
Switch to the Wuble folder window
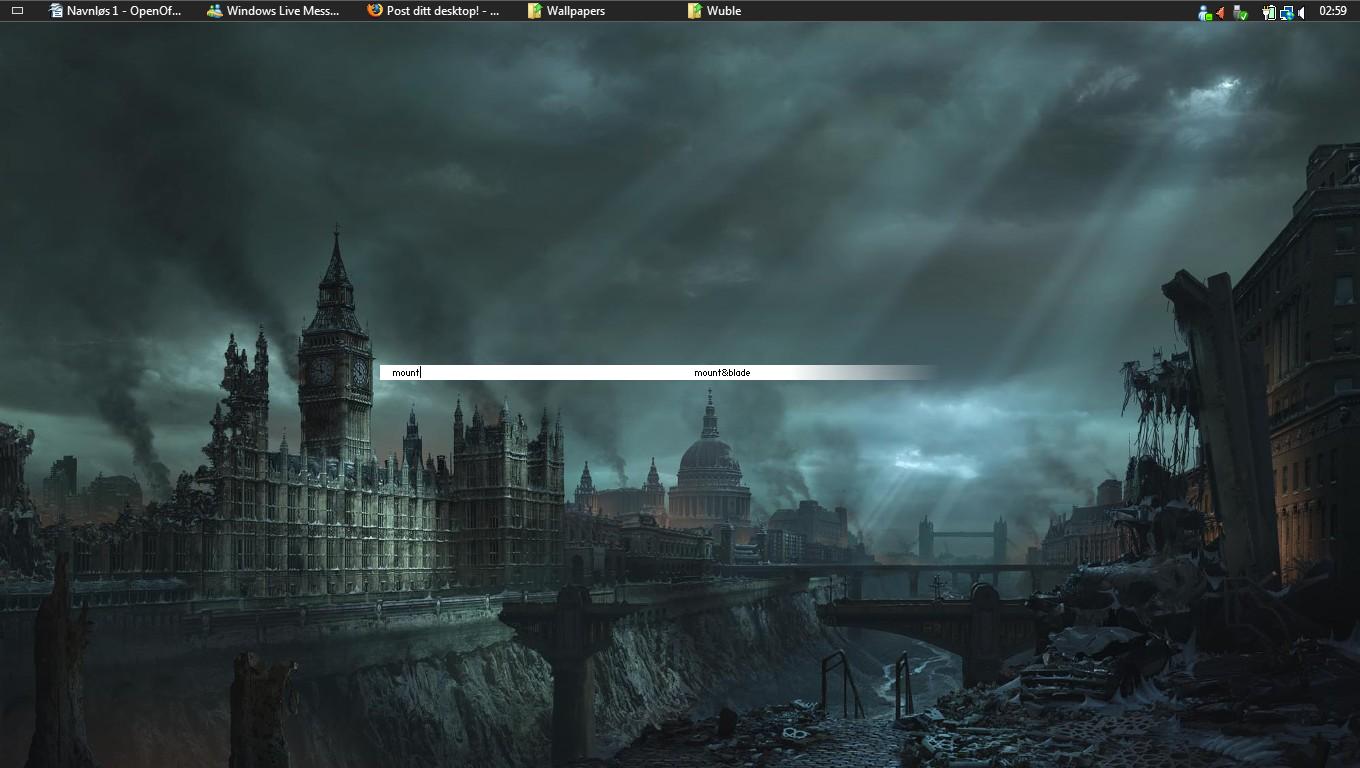pos(715,11)
